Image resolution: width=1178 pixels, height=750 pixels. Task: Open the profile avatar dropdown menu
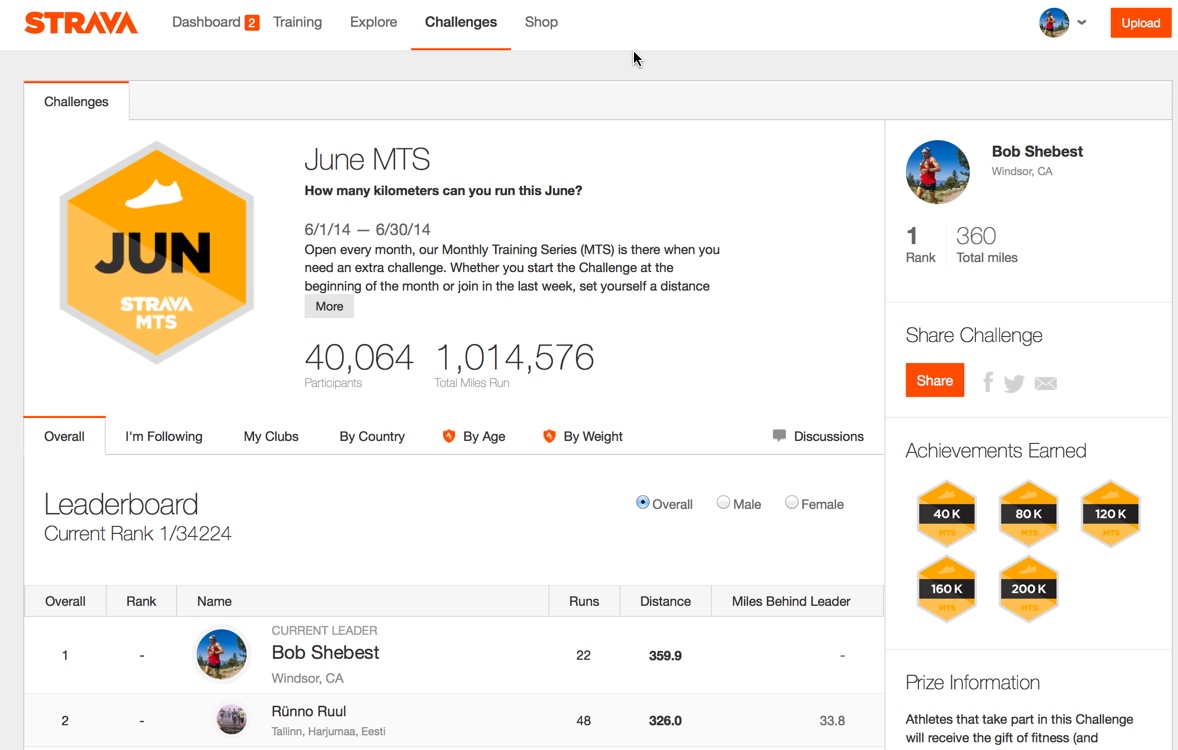(x=1063, y=23)
